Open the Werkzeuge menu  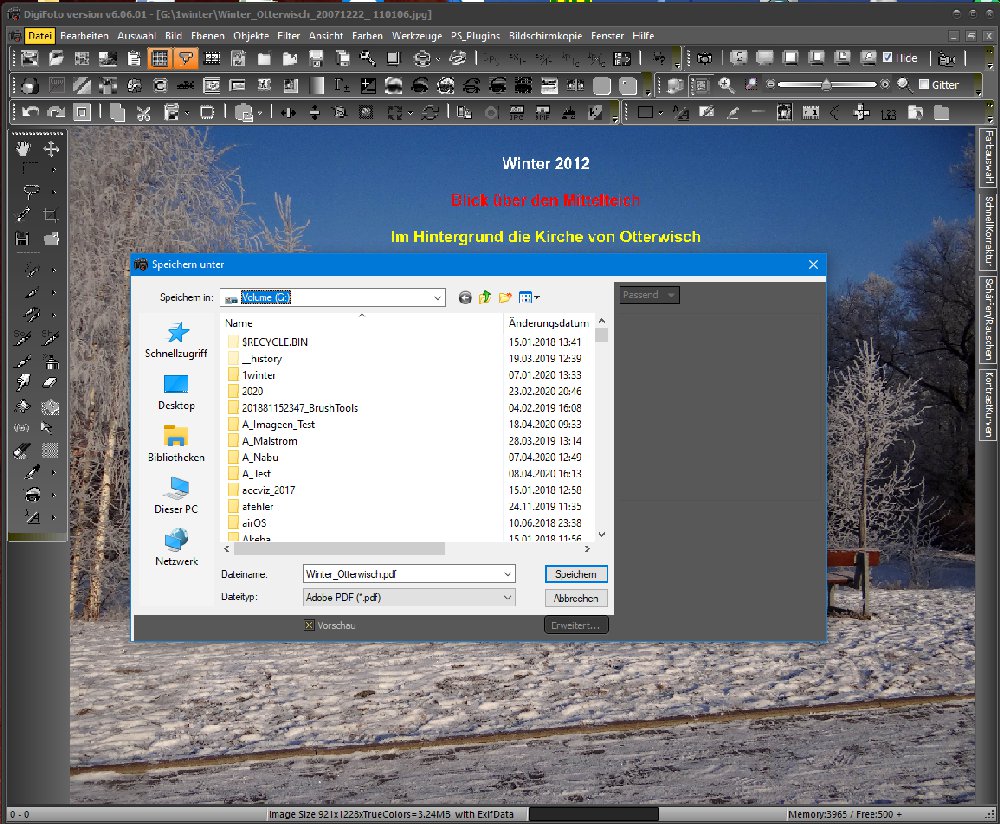415,35
